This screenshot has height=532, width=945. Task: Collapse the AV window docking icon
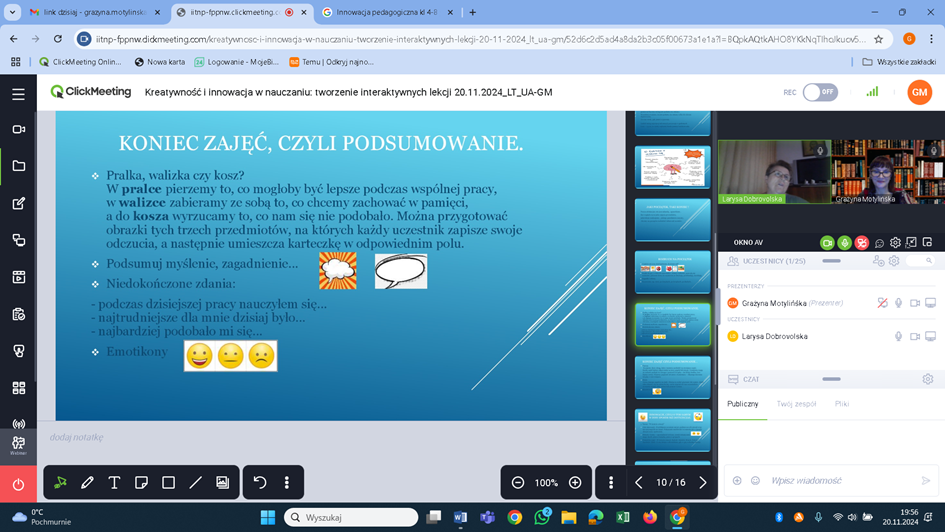pos(911,242)
